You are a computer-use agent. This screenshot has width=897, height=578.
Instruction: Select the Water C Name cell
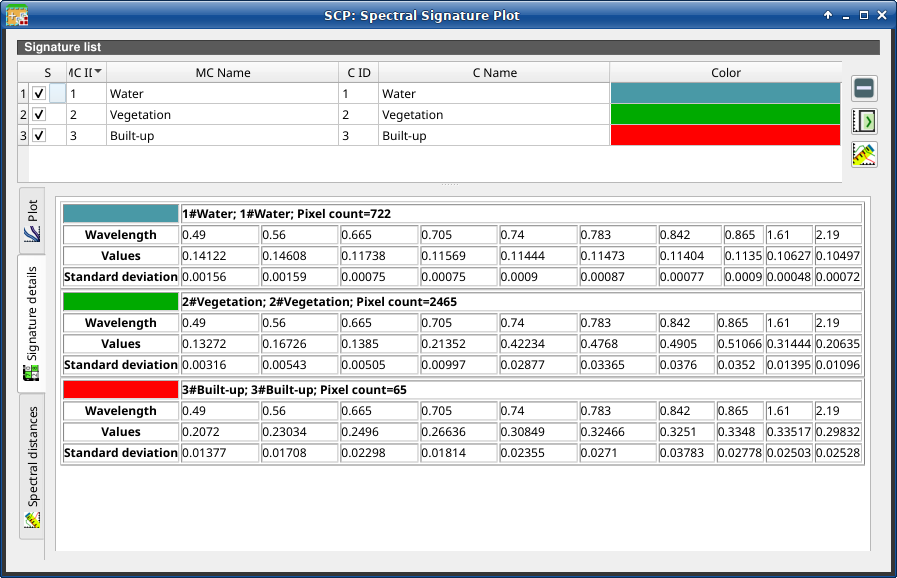[x=494, y=93]
